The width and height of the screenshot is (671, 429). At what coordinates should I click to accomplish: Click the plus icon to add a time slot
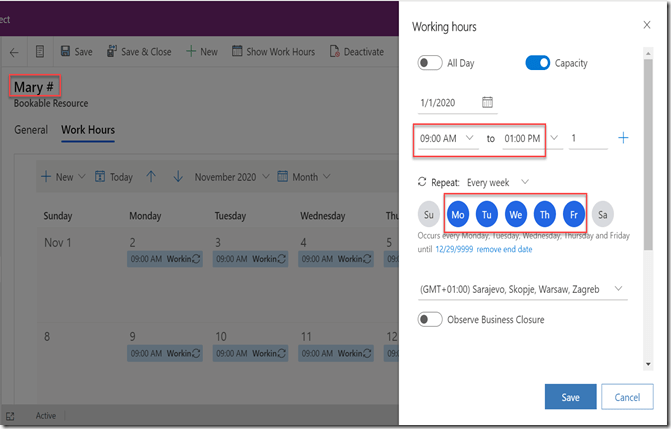point(623,138)
